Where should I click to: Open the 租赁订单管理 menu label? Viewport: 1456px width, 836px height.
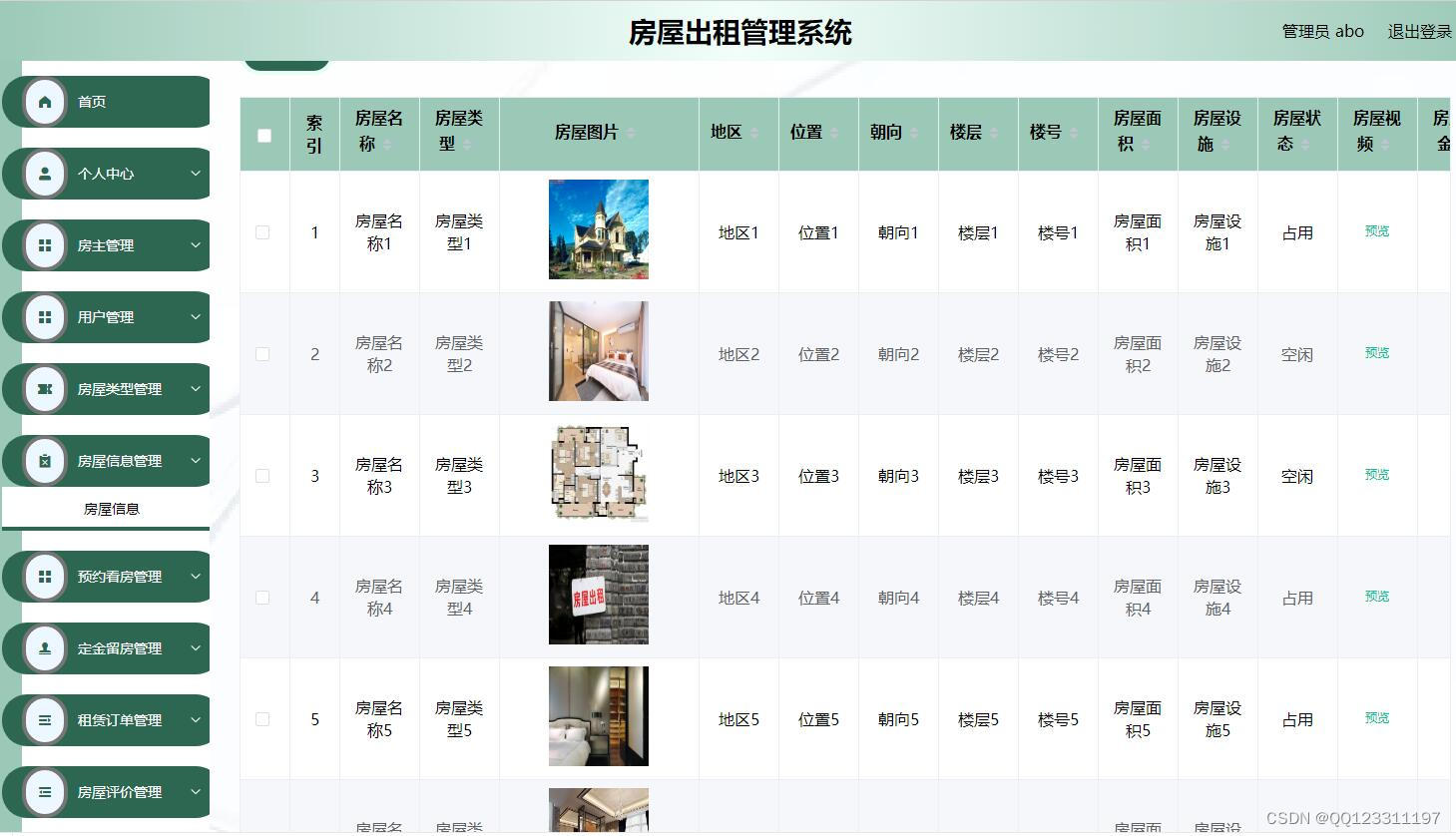click(x=120, y=720)
